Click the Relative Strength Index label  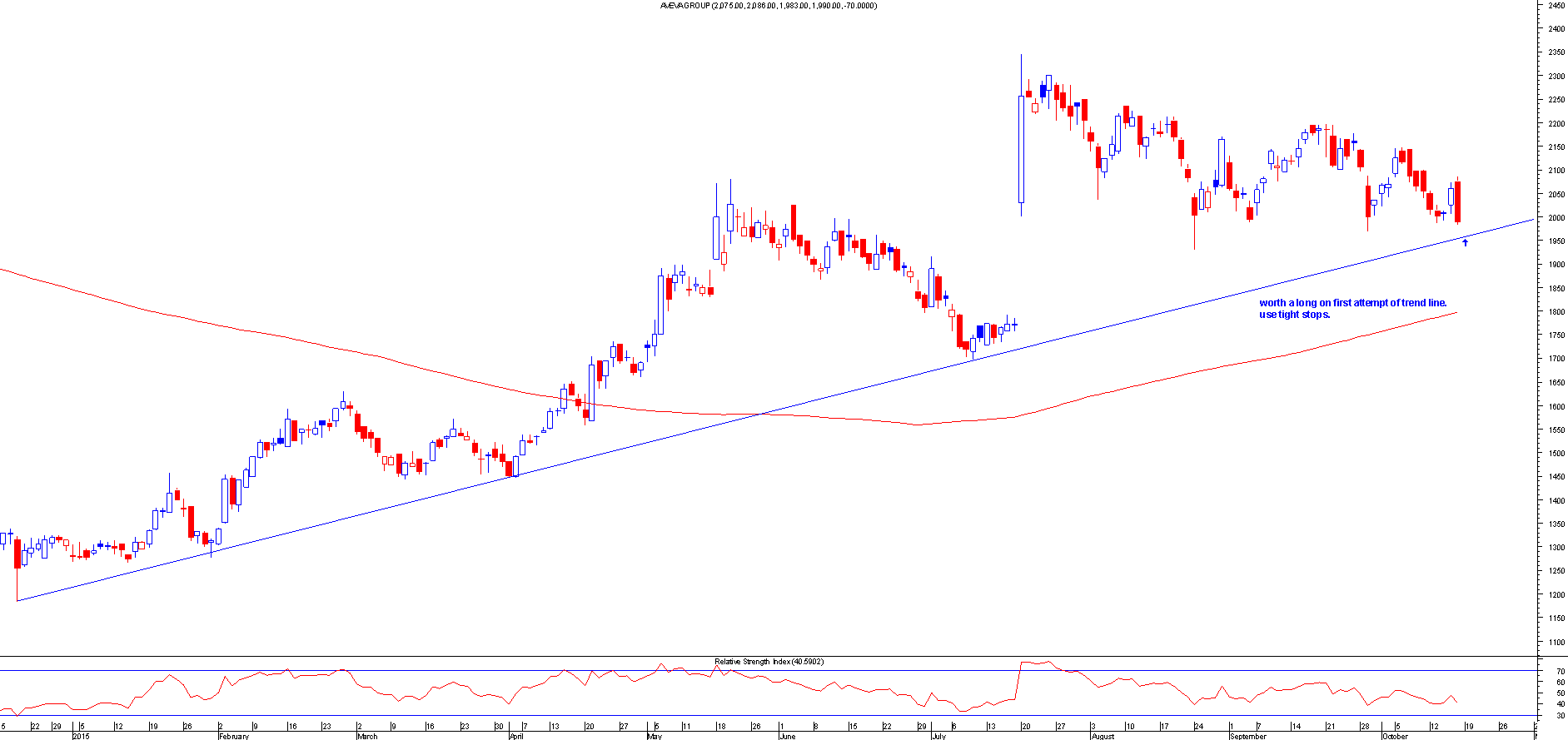(x=768, y=662)
